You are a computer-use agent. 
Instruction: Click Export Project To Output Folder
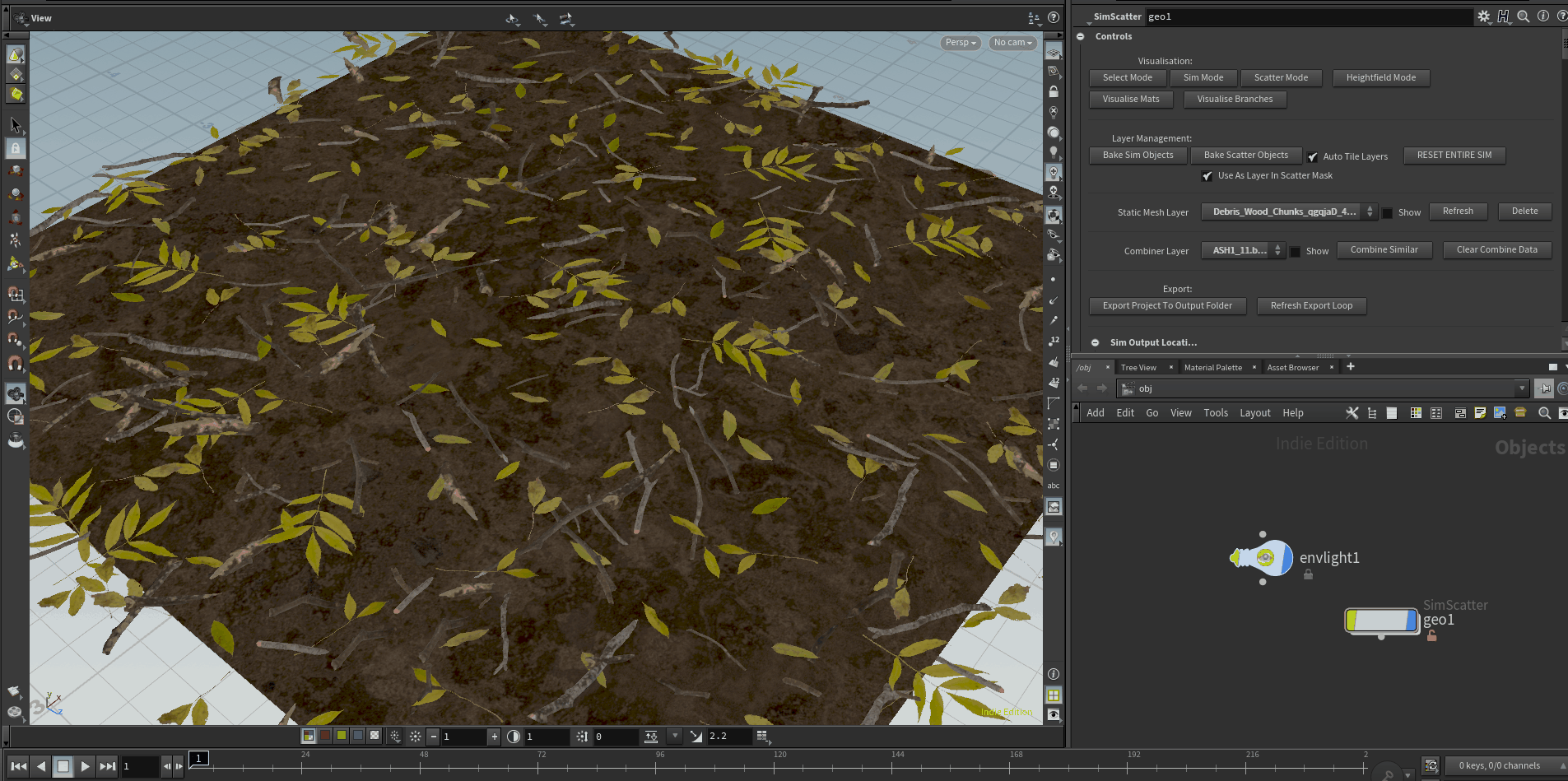(1167, 305)
